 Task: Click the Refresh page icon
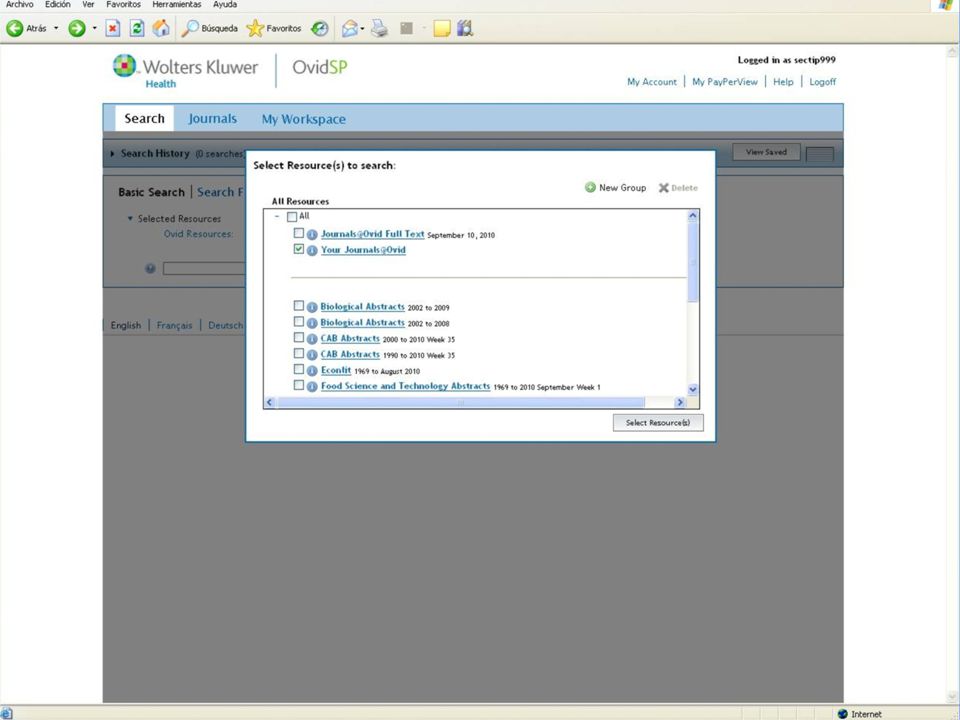click(137, 28)
